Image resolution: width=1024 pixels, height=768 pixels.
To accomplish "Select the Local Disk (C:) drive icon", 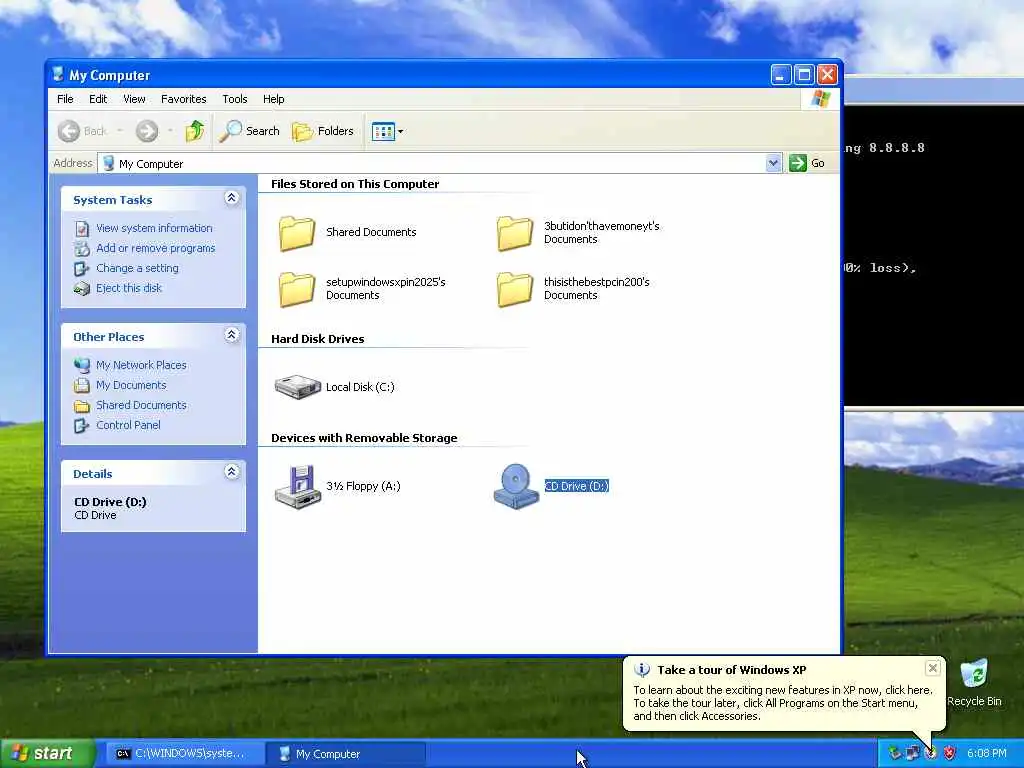I will (297, 387).
